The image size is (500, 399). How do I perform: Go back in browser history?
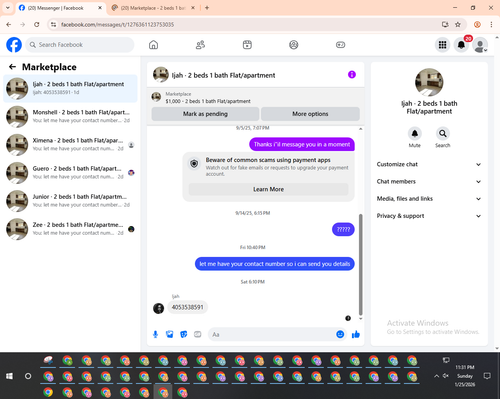9,24
